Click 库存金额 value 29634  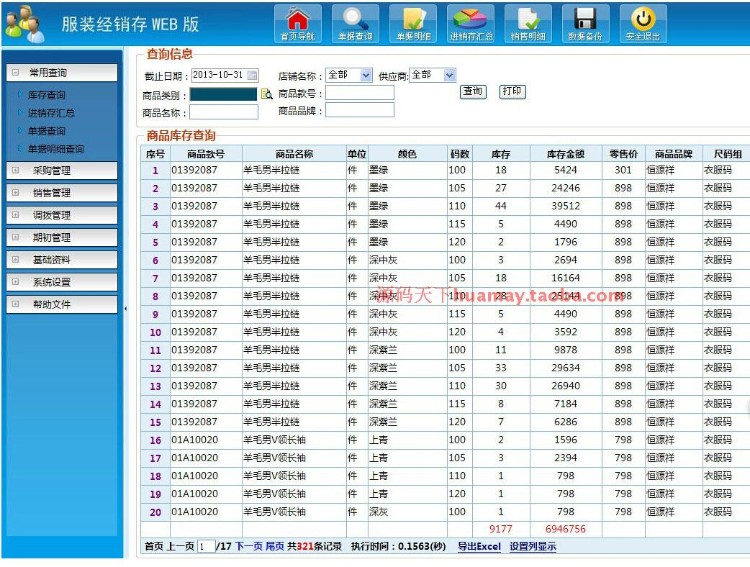(x=566, y=367)
